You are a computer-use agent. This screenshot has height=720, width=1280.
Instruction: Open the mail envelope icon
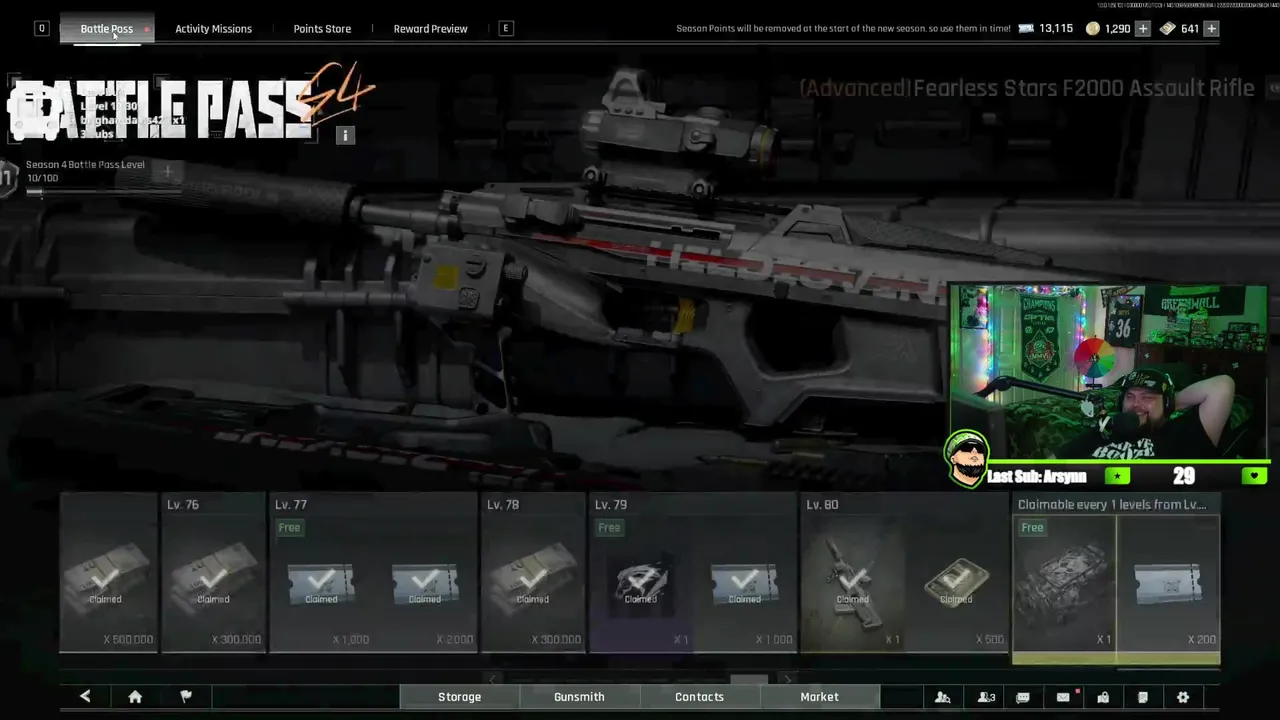(1063, 697)
